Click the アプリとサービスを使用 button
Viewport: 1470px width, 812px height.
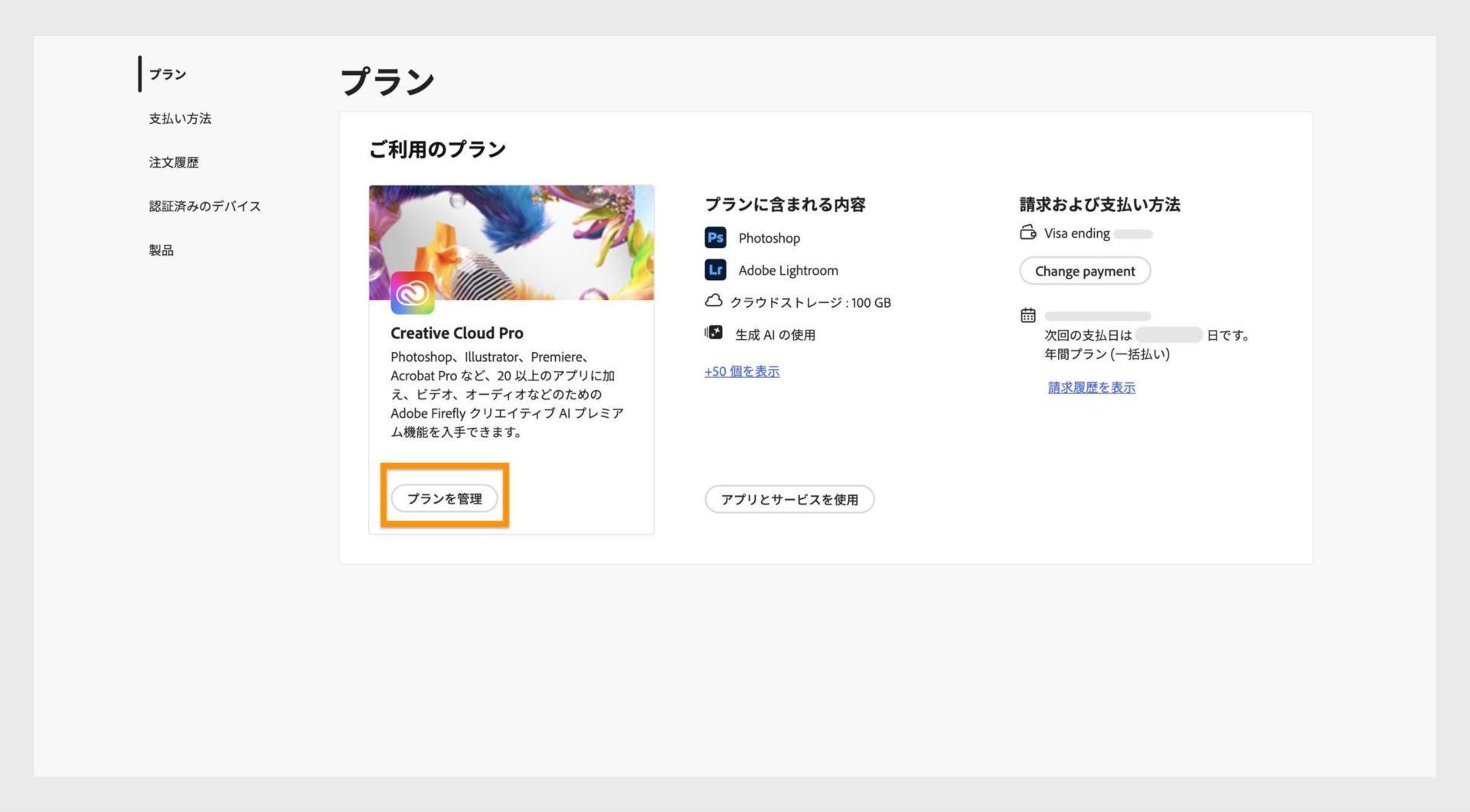coord(789,499)
